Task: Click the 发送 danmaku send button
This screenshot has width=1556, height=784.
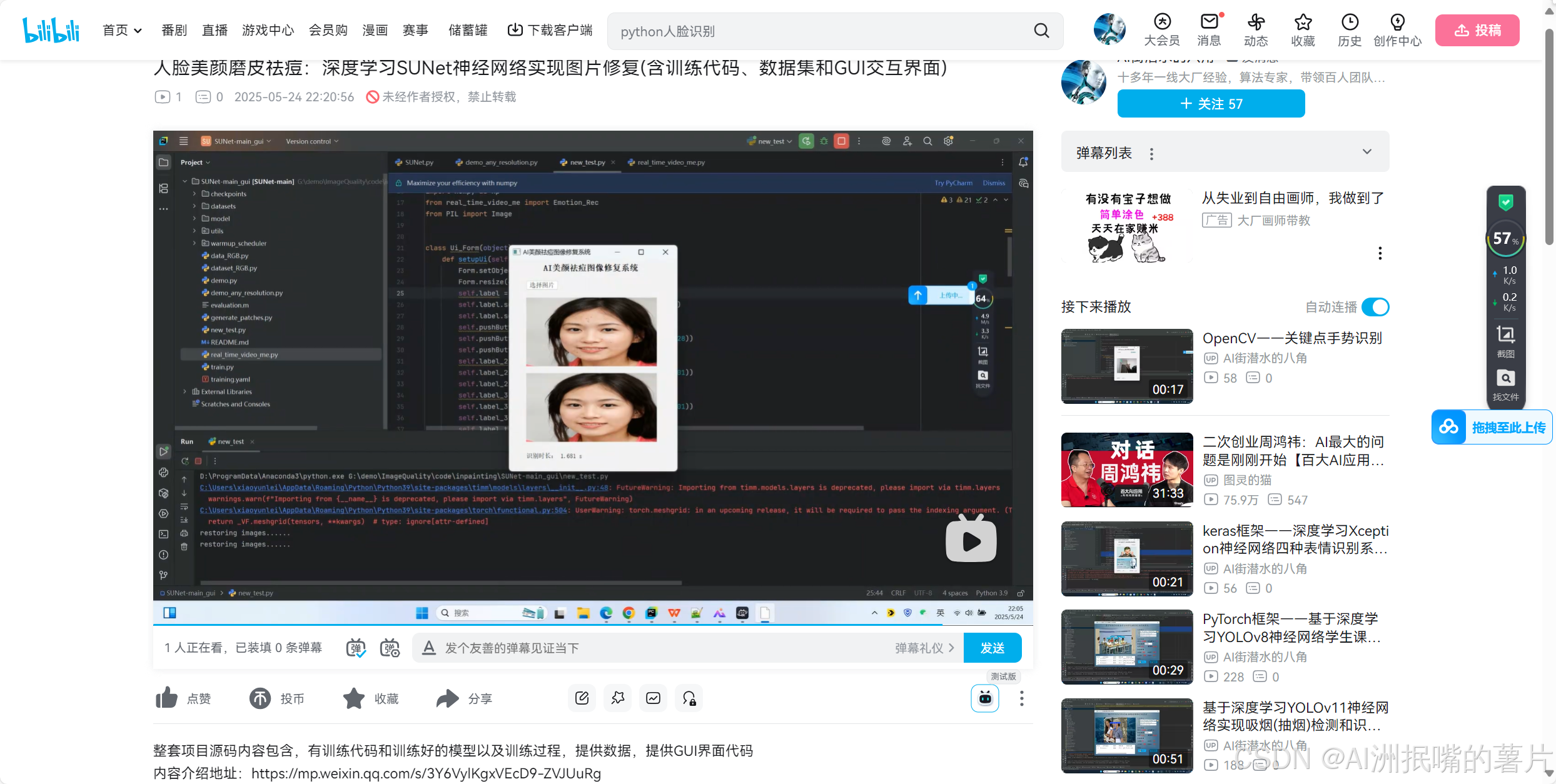Action: (993, 648)
